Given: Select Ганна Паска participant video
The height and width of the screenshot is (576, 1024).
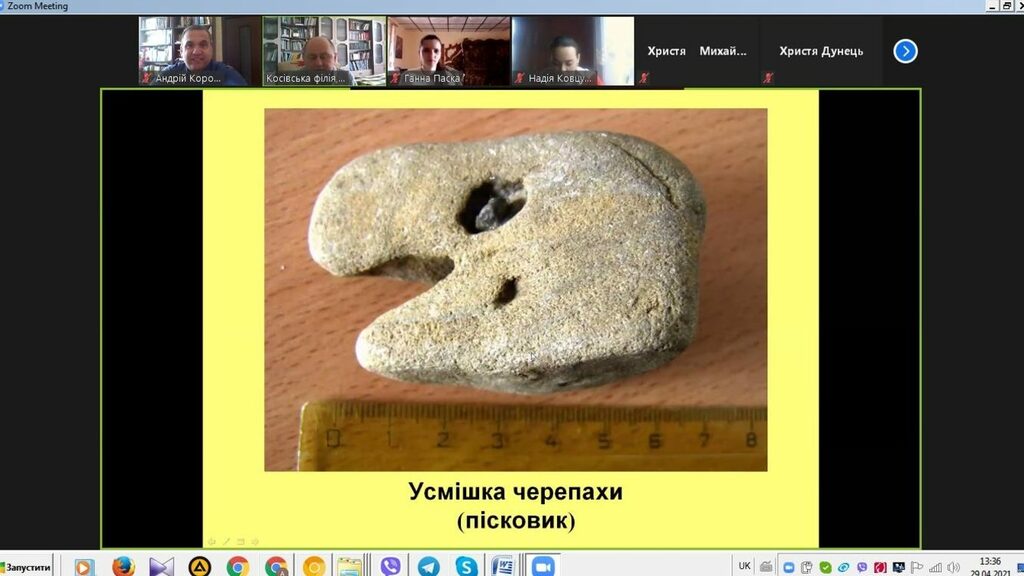Looking at the screenshot, I should coord(448,50).
